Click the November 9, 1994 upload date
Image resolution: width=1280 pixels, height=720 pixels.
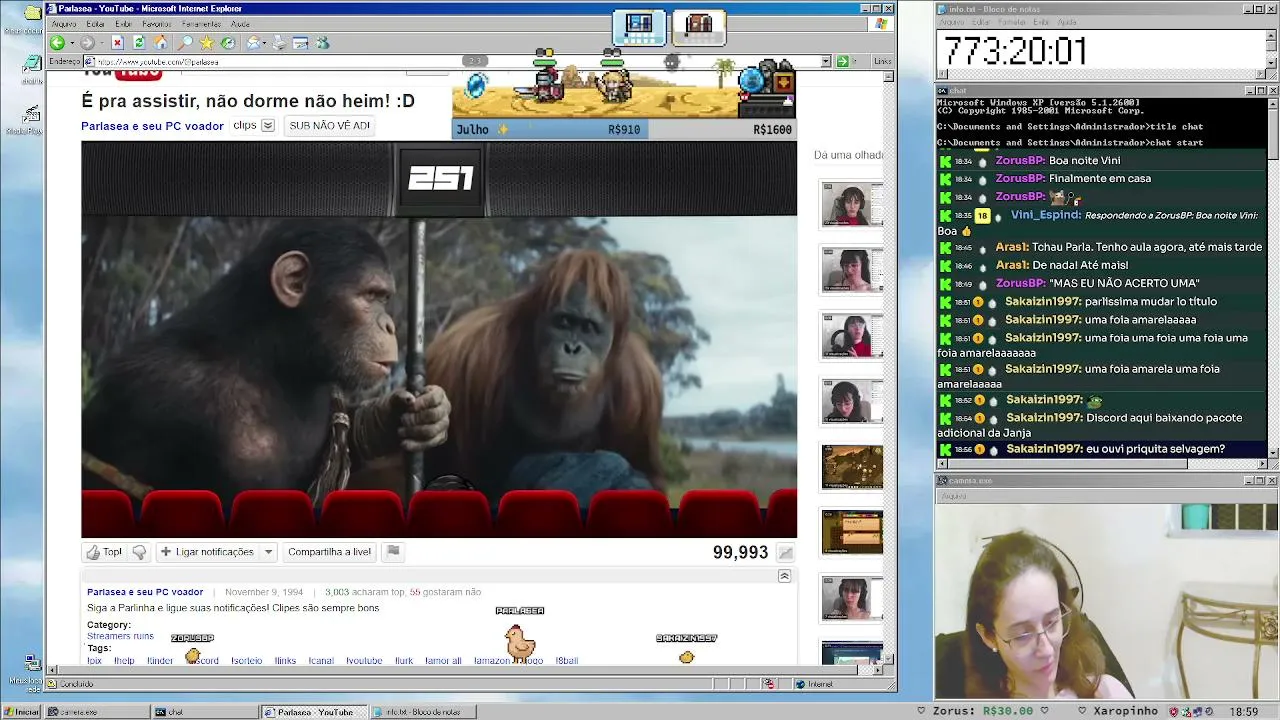[264, 592]
